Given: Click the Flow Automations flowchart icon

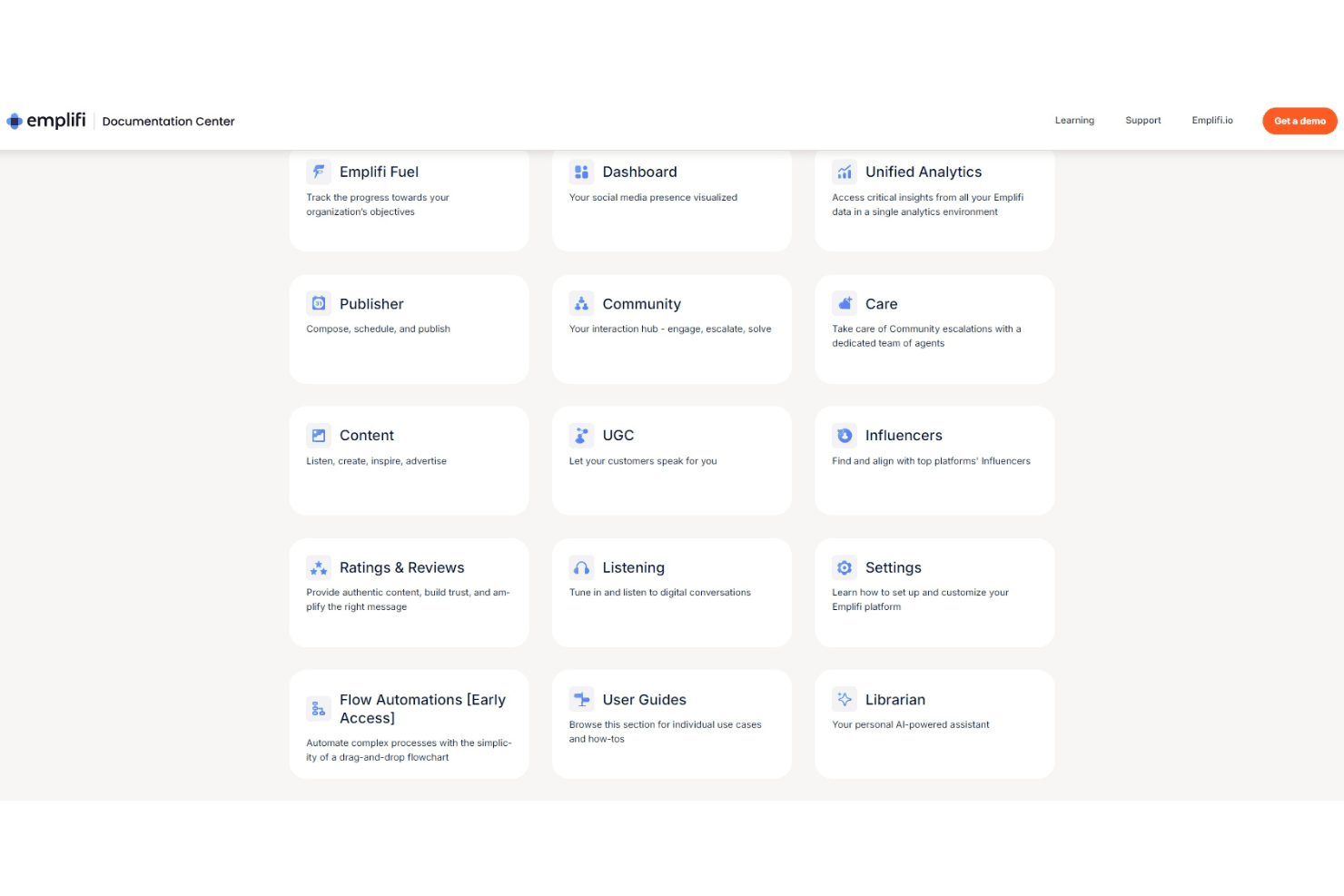Looking at the screenshot, I should click(319, 709).
